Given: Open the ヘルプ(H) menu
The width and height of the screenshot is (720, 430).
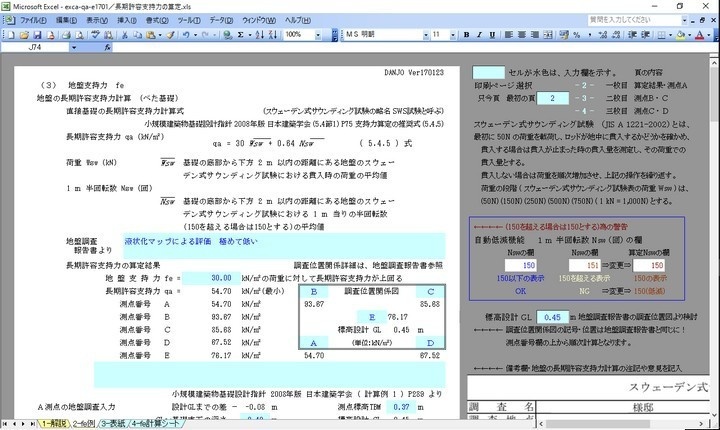Looking at the screenshot, I should click(298, 20).
